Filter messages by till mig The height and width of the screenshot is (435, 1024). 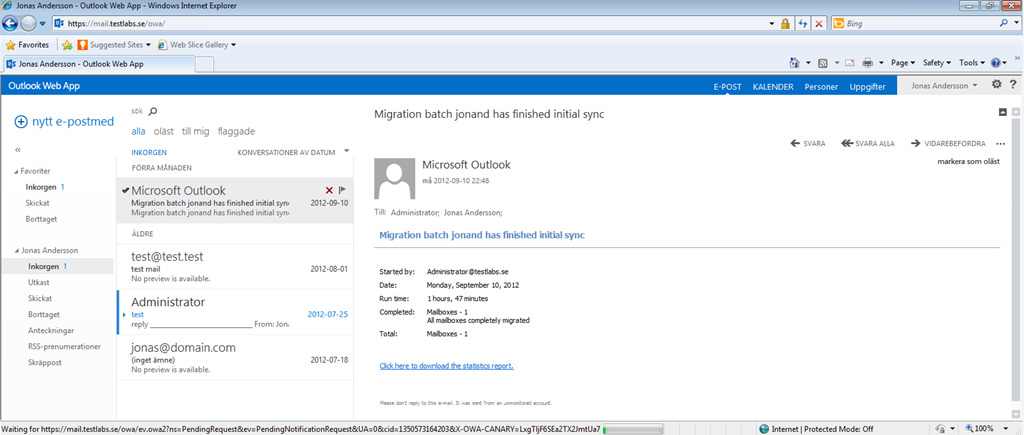(x=195, y=131)
